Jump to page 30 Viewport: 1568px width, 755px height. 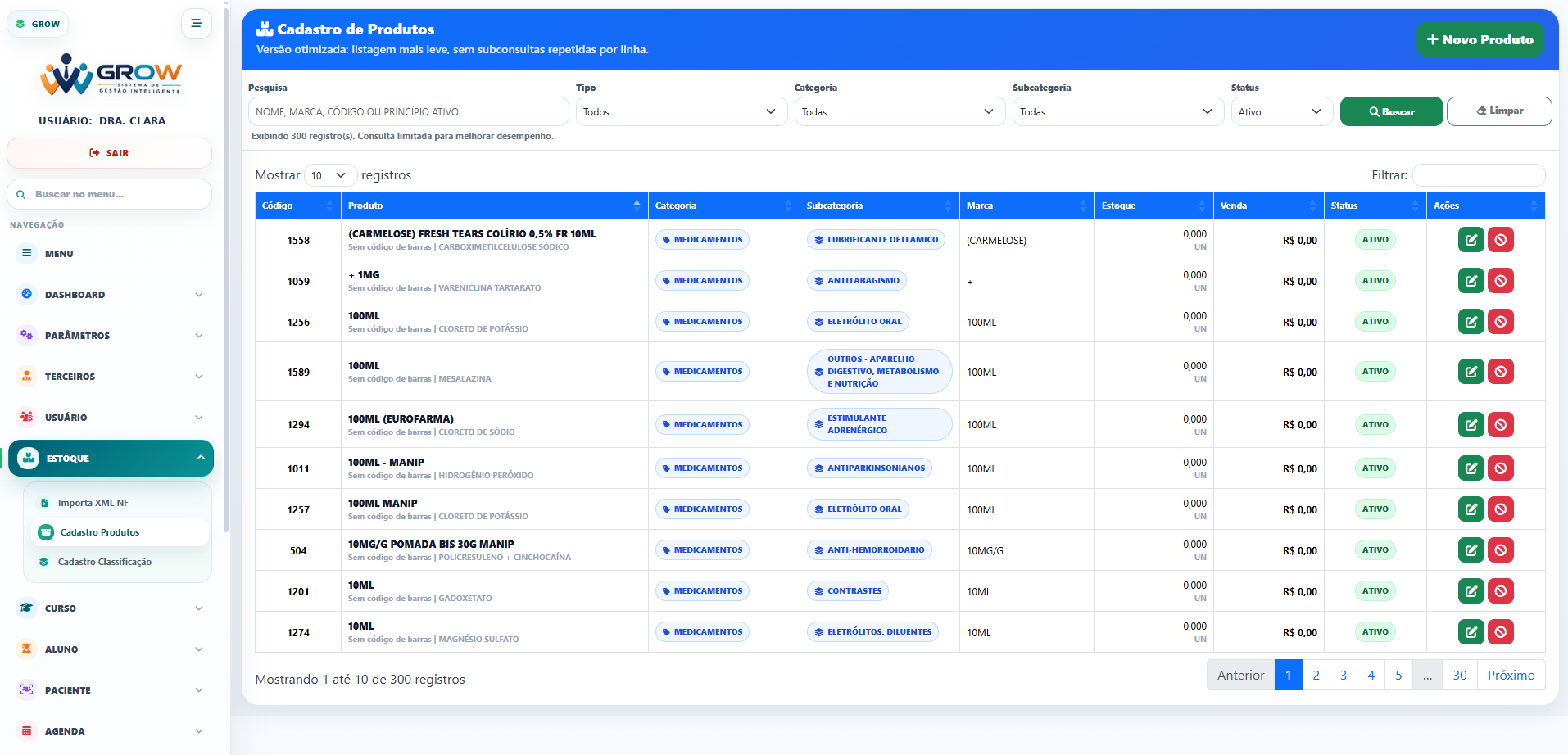point(1460,675)
